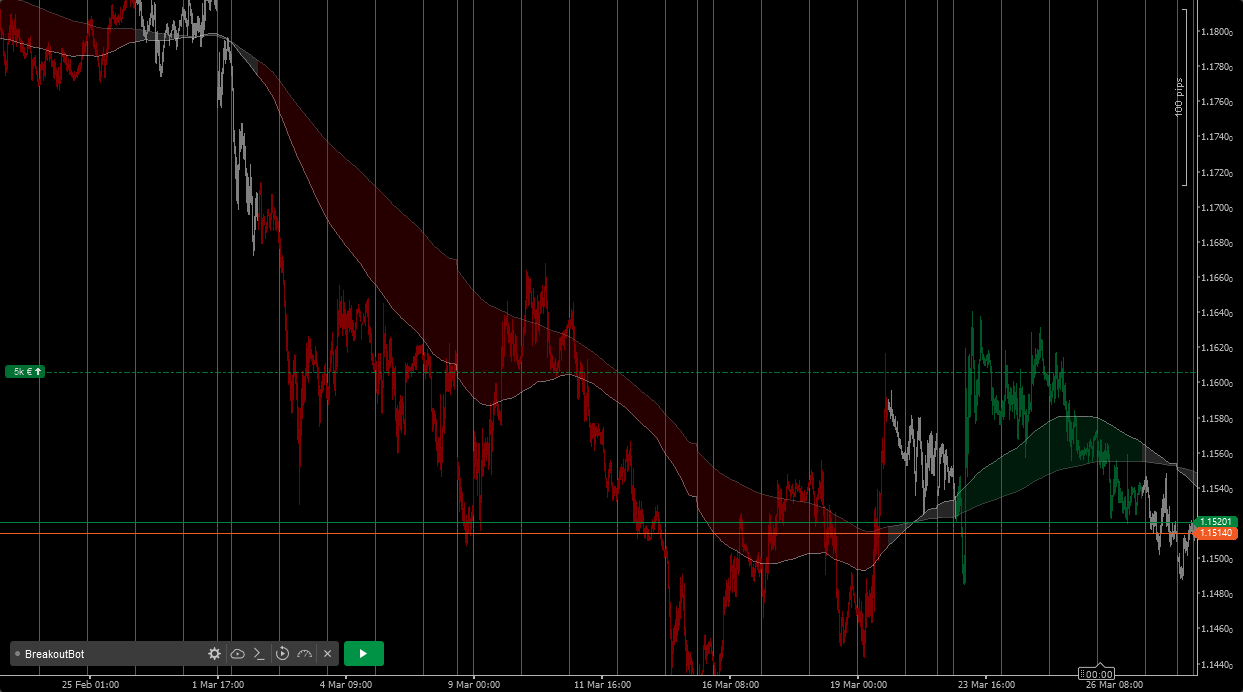The width and height of the screenshot is (1243, 692).
Task: Click the 100 pips scale ruler
Action: 1181,97
